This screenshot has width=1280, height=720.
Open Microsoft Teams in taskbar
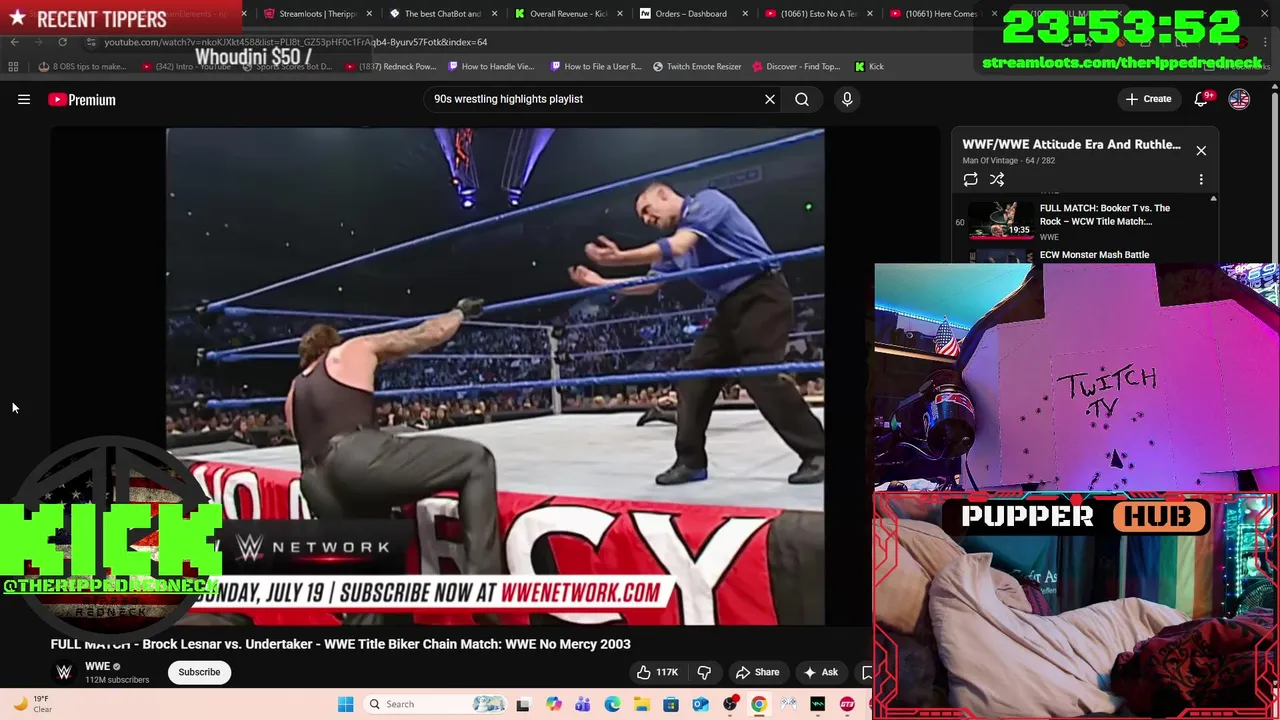coord(583,704)
